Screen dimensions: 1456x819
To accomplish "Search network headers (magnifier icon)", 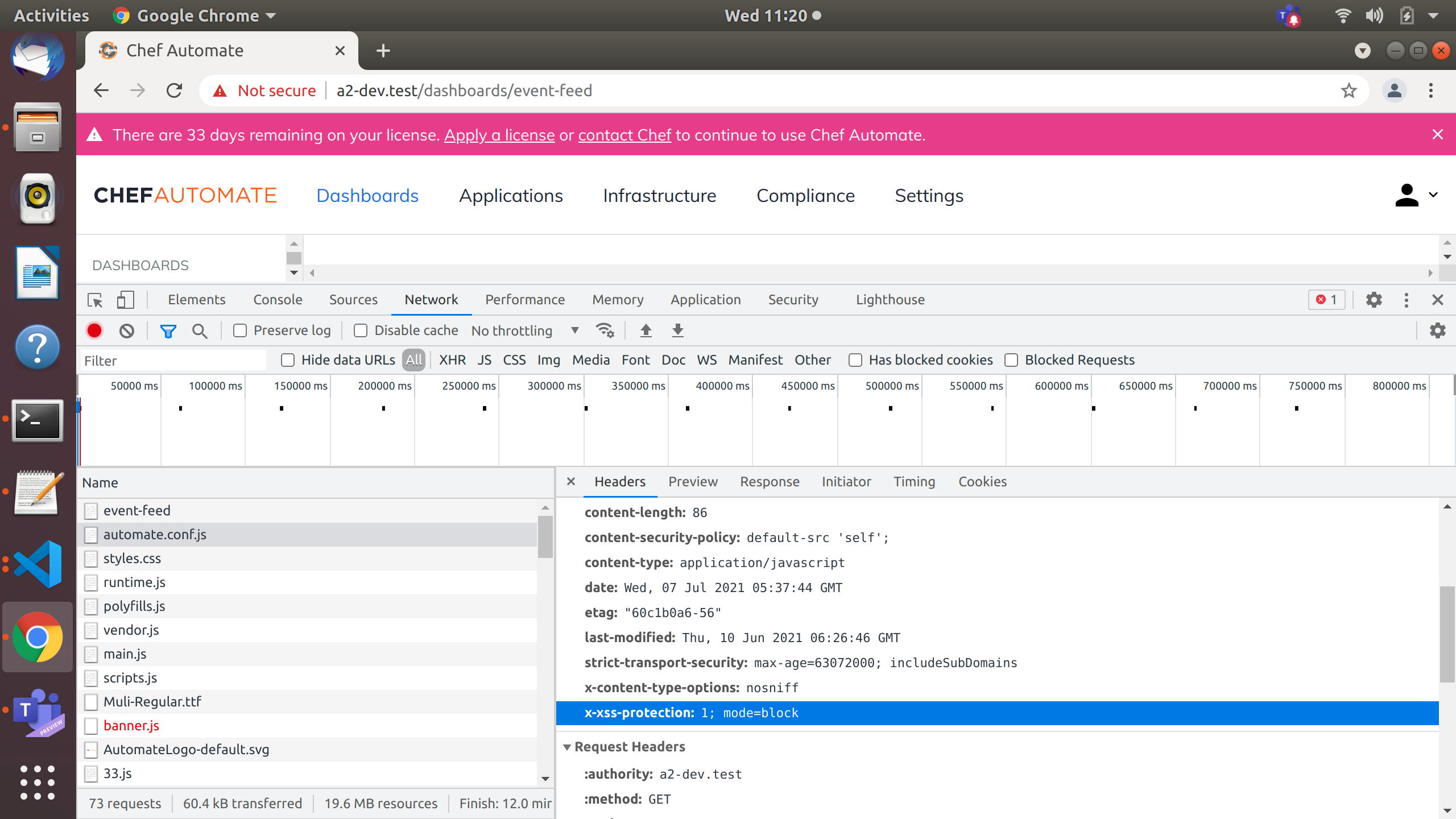I will point(199,330).
